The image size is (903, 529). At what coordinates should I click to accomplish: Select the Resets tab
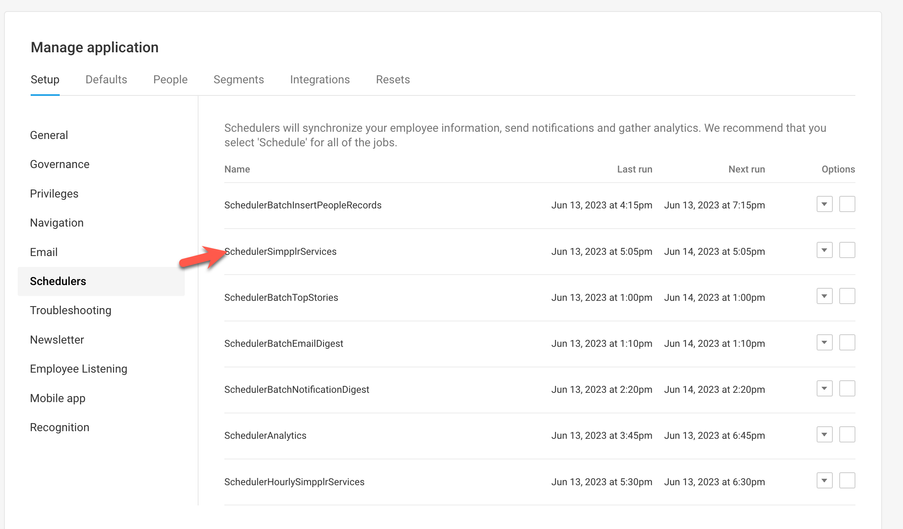click(393, 80)
